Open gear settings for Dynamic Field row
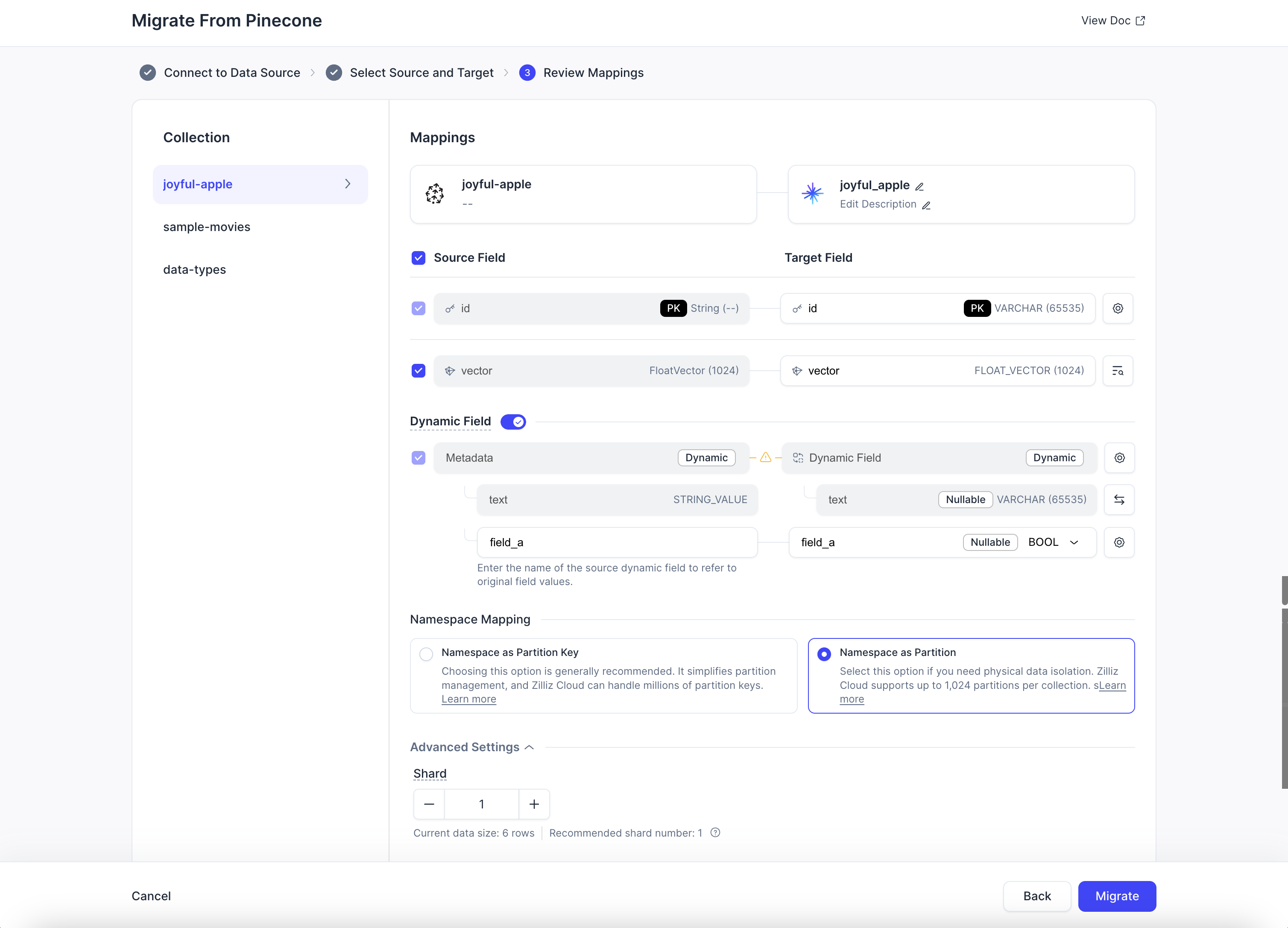The width and height of the screenshot is (1288, 928). [1119, 458]
